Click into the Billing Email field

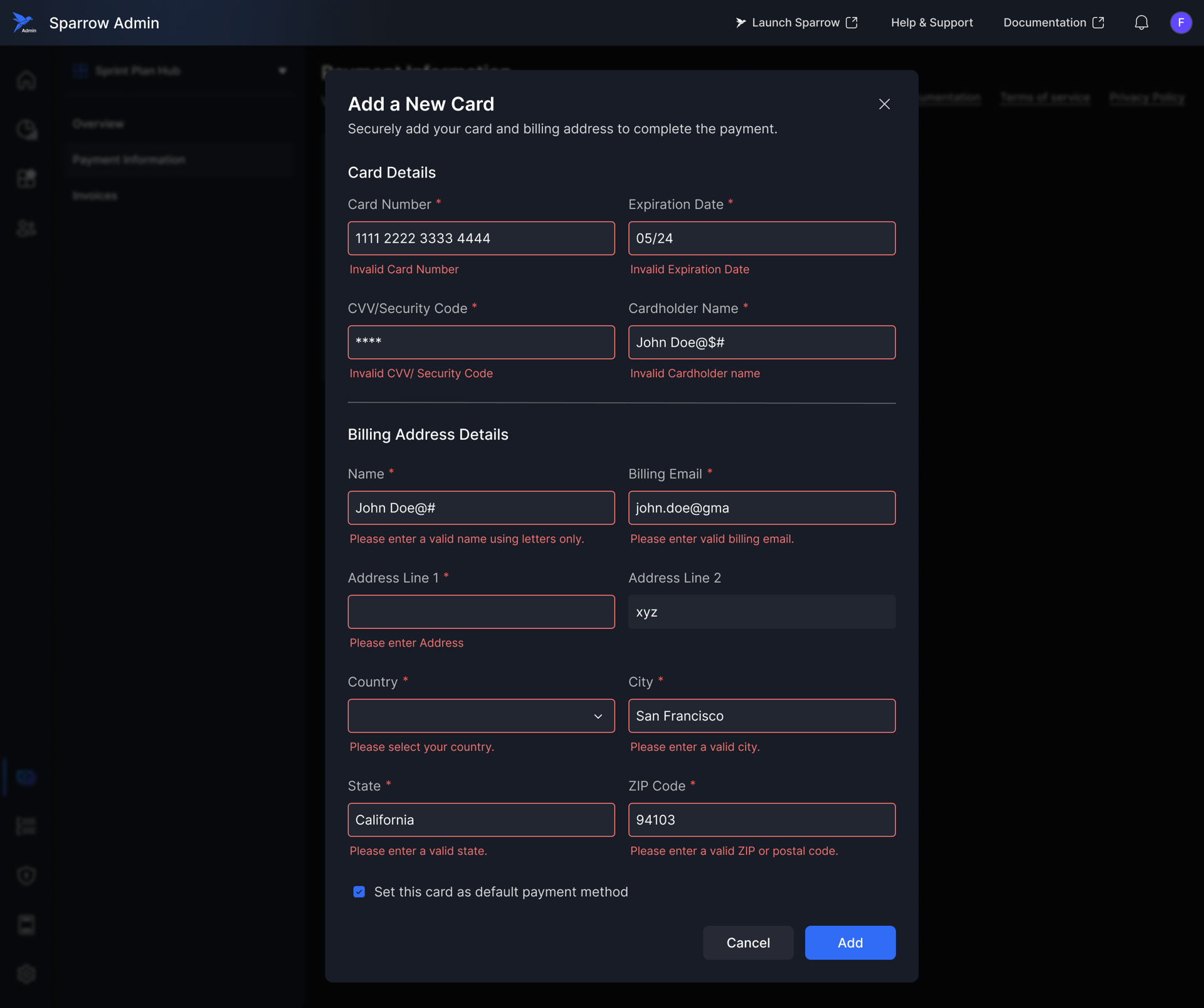pyautogui.click(x=761, y=507)
